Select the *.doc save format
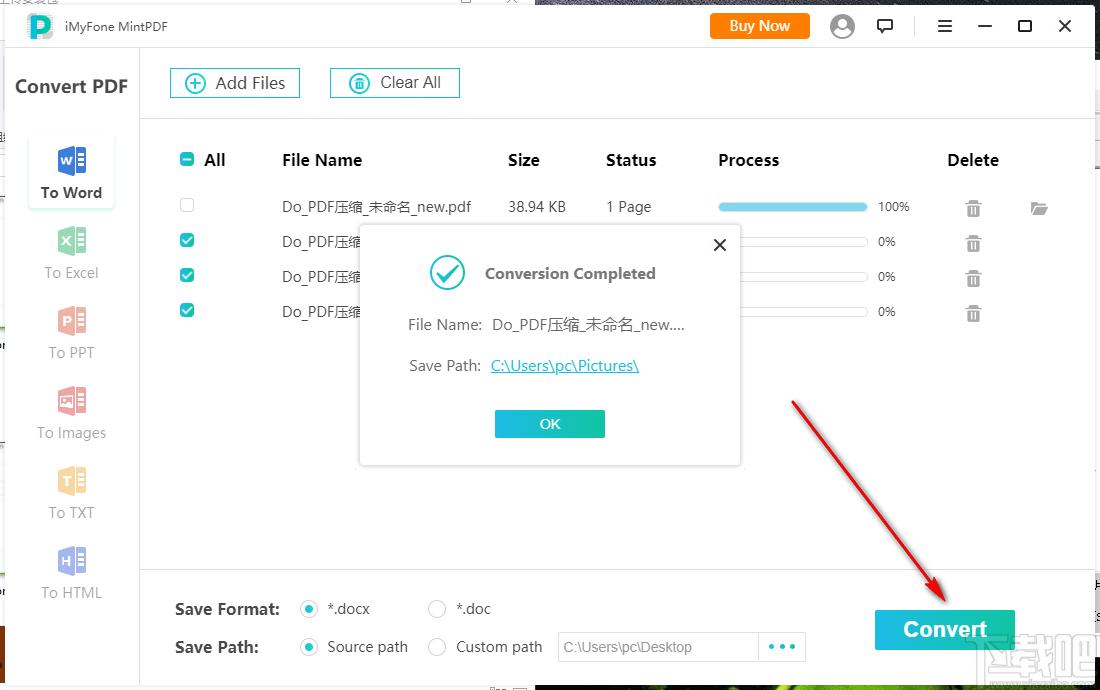The width and height of the screenshot is (1100, 690). click(x=437, y=609)
